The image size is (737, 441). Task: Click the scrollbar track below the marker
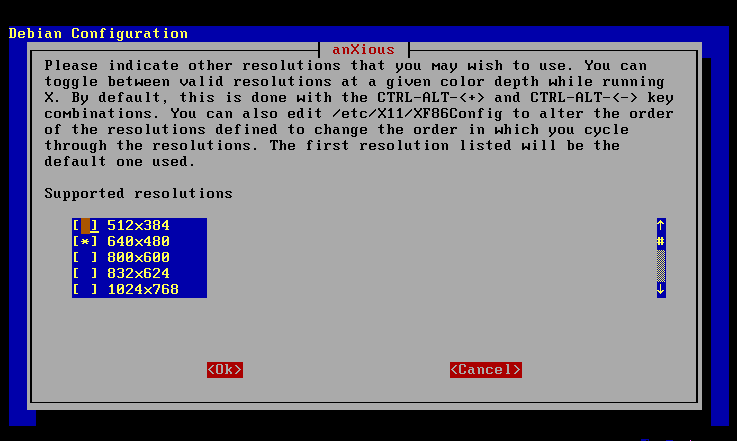point(661,266)
